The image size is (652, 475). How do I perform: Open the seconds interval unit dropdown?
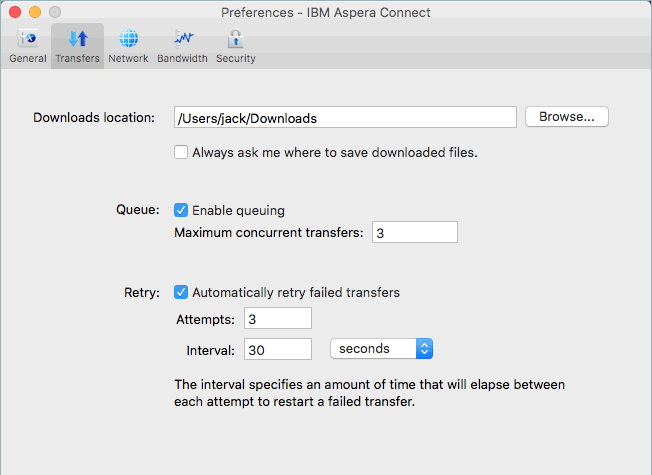[381, 349]
